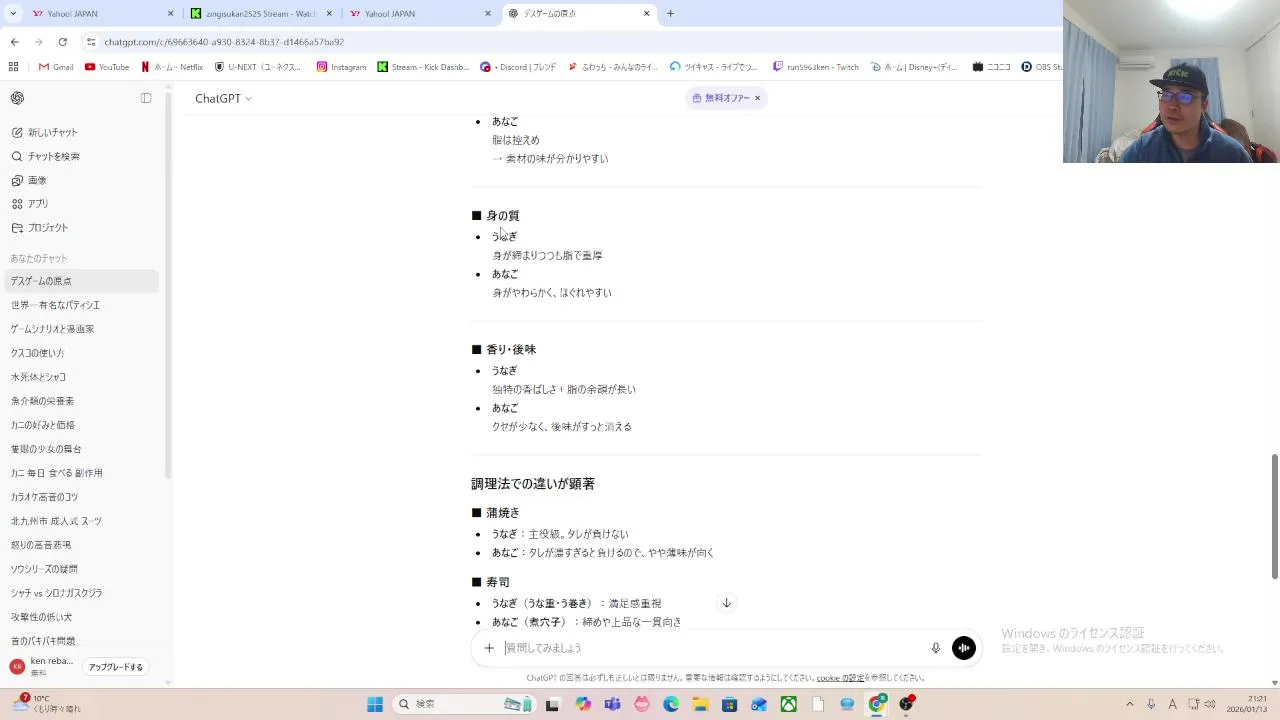
Task: Show hidden system tray icons chevron
Action: (x=1130, y=704)
